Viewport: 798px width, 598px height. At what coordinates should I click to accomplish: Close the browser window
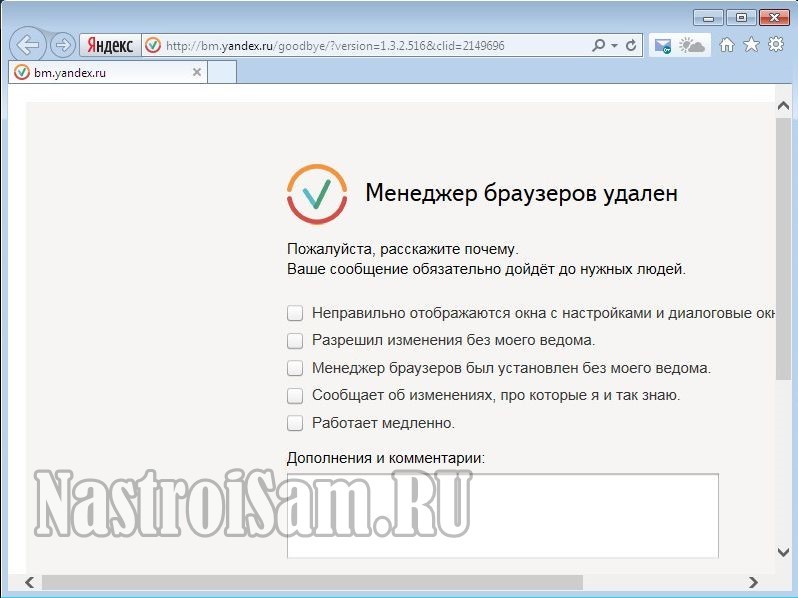click(774, 18)
